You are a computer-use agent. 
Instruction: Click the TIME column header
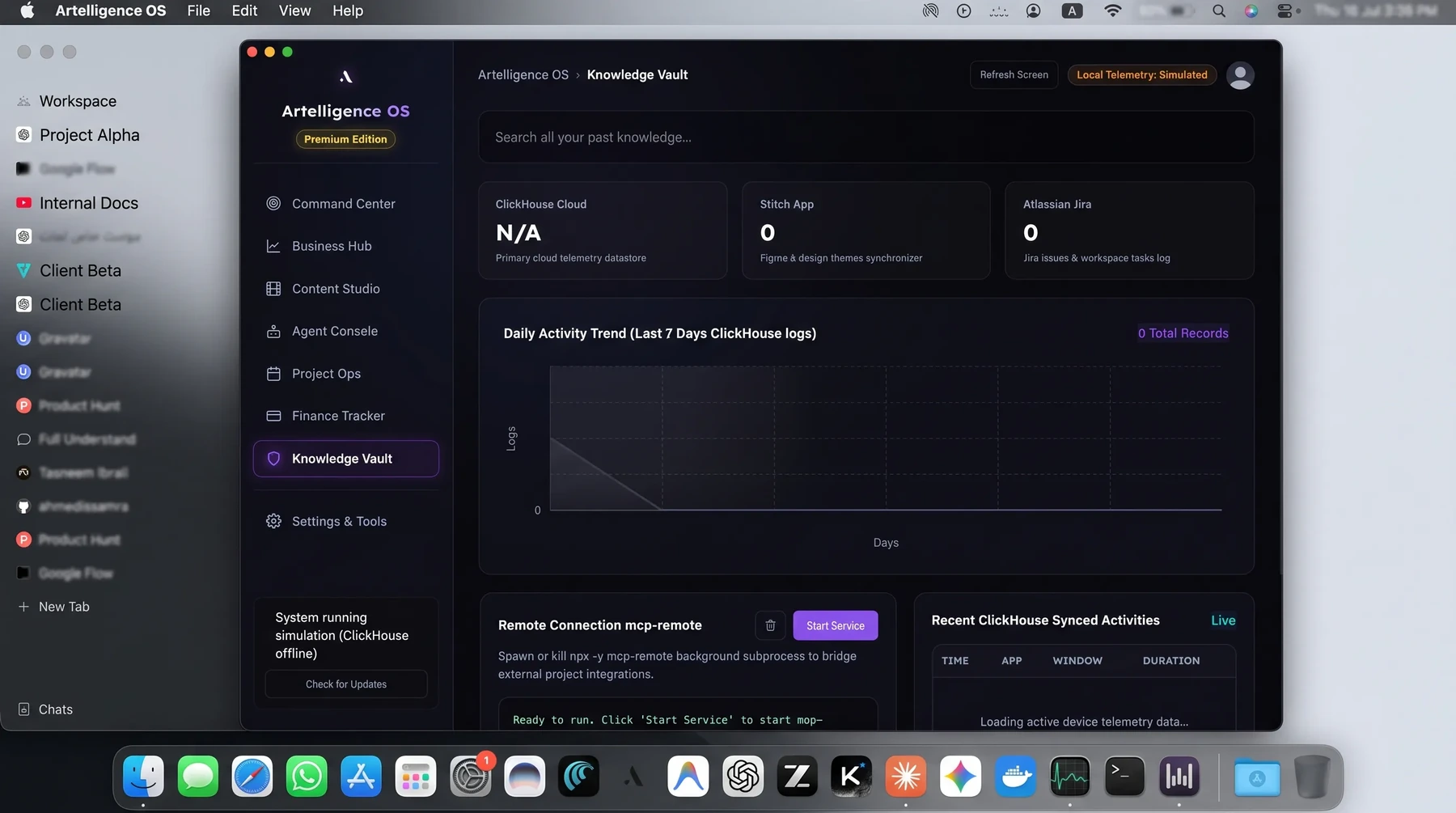(x=955, y=661)
